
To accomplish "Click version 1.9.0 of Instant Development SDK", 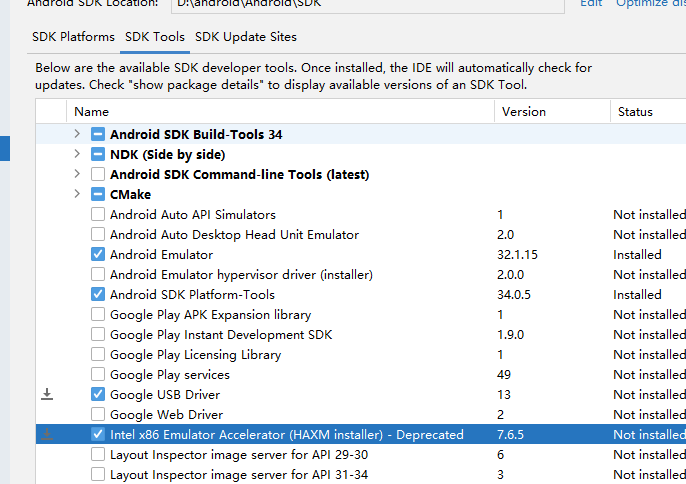I will [510, 334].
